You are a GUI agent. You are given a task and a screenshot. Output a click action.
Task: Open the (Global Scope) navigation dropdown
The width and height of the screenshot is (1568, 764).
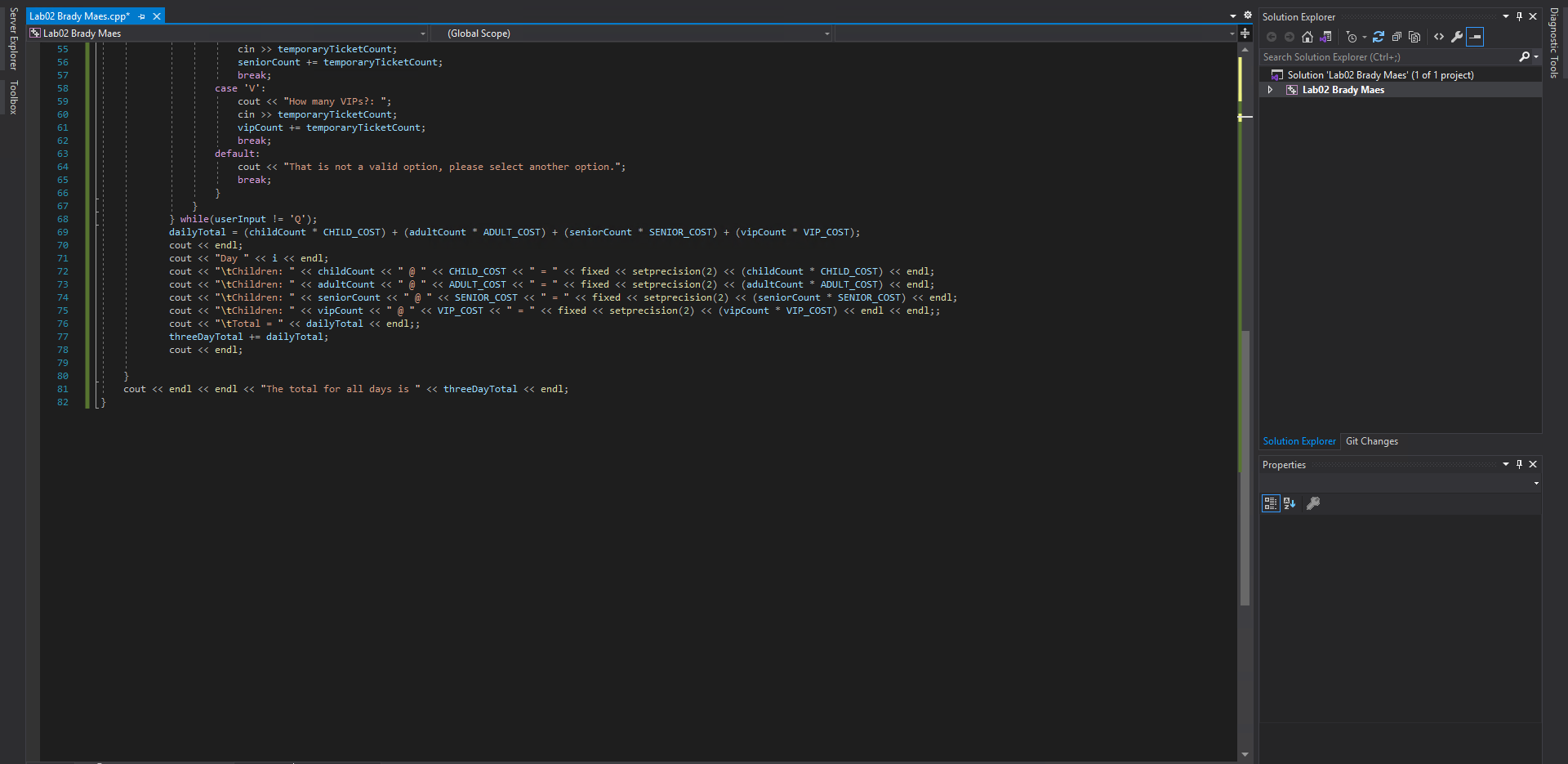point(826,34)
